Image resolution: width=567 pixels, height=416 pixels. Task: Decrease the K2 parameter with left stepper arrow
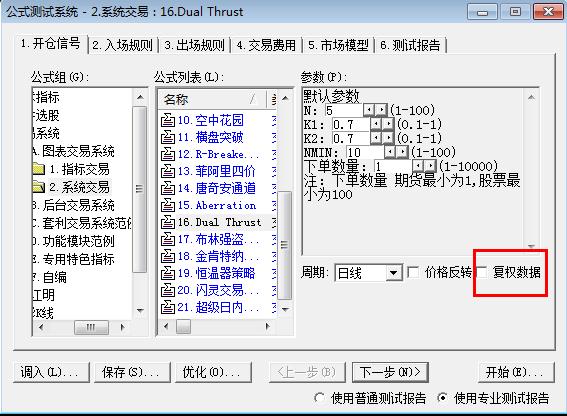click(376, 138)
